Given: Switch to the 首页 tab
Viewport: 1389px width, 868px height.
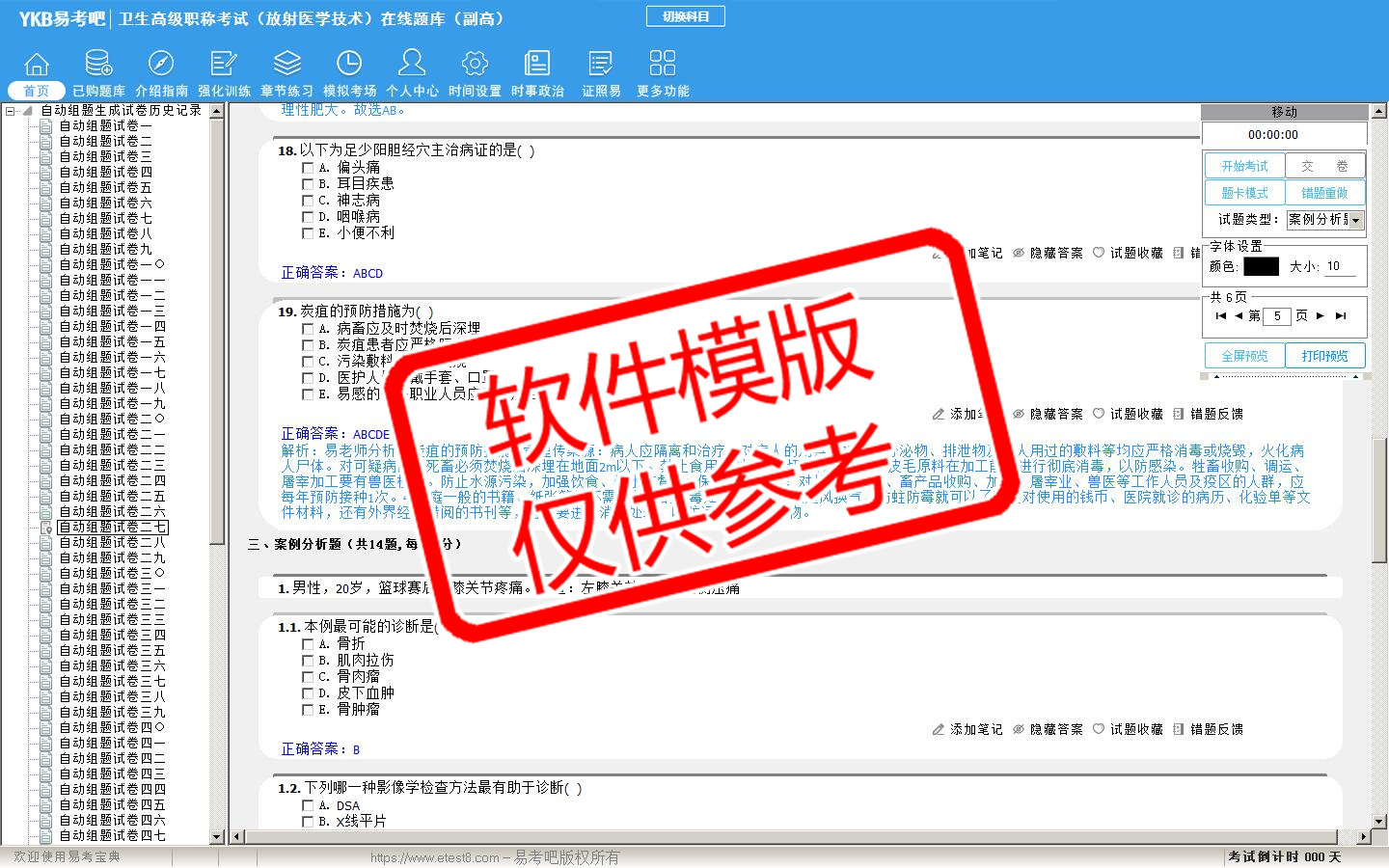Looking at the screenshot, I should [x=36, y=91].
